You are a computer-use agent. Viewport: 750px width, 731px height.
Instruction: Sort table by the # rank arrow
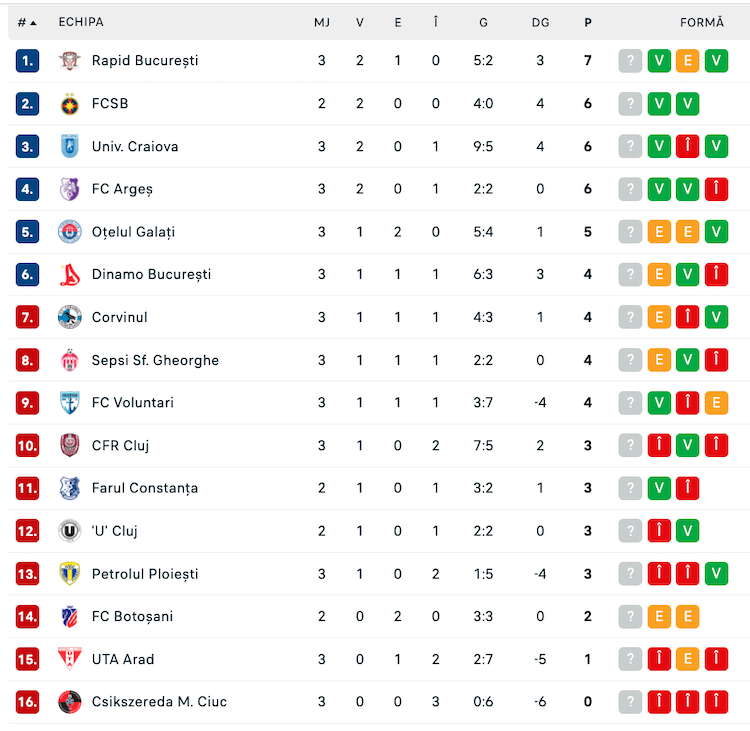33,23
